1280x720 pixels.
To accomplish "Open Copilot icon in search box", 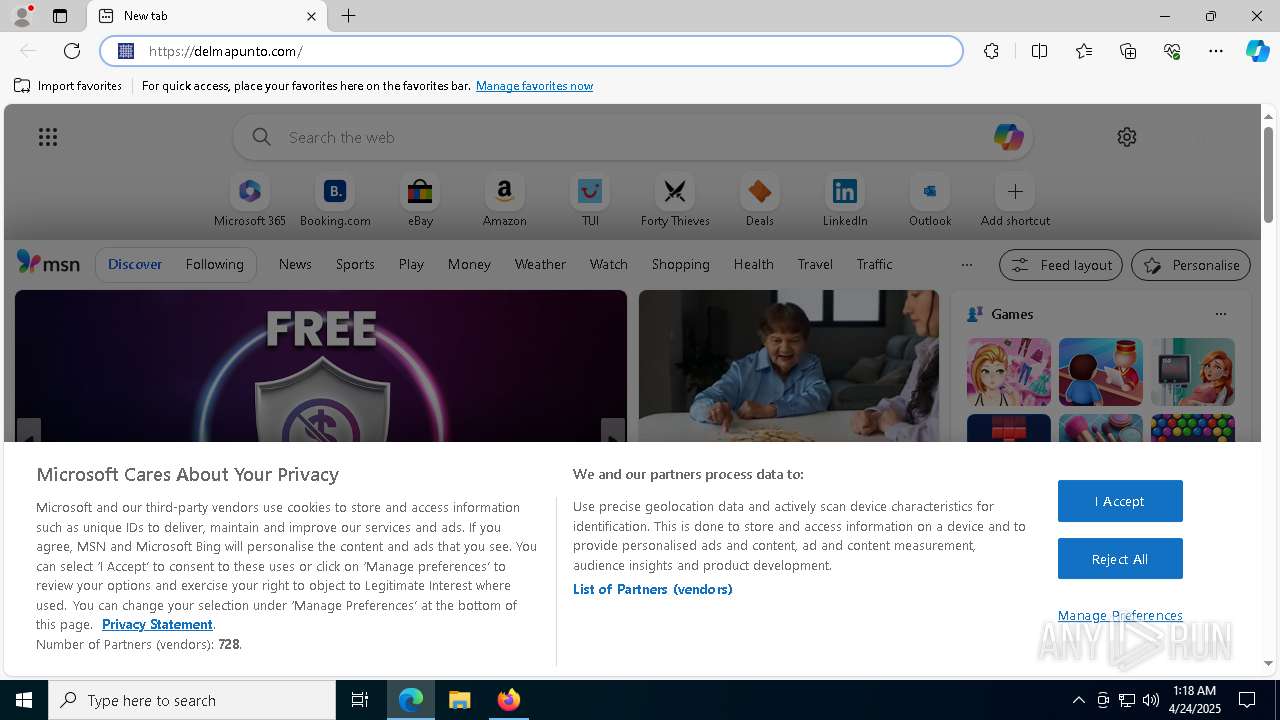I will click(x=1008, y=137).
